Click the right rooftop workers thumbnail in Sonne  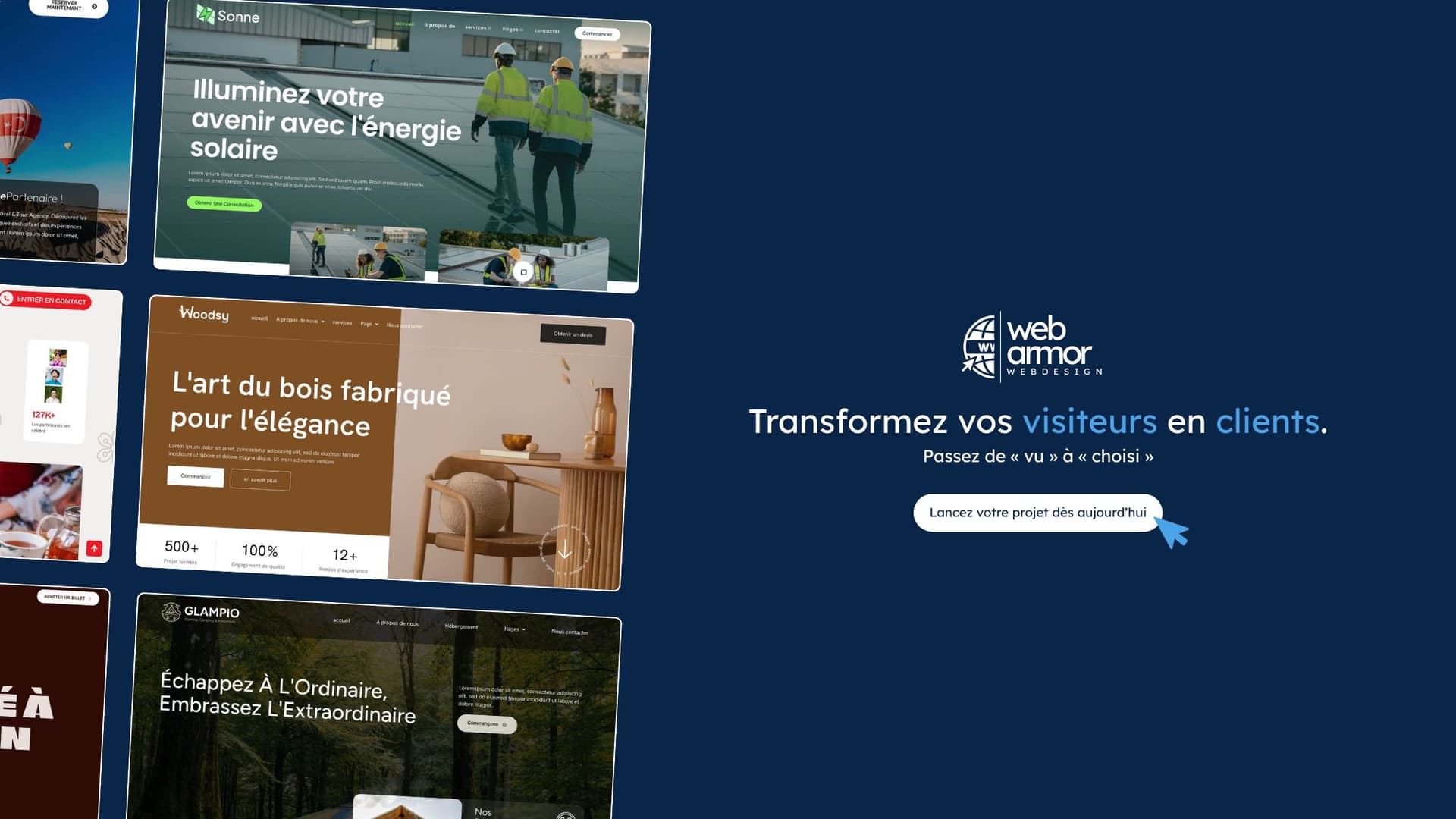pos(523,259)
